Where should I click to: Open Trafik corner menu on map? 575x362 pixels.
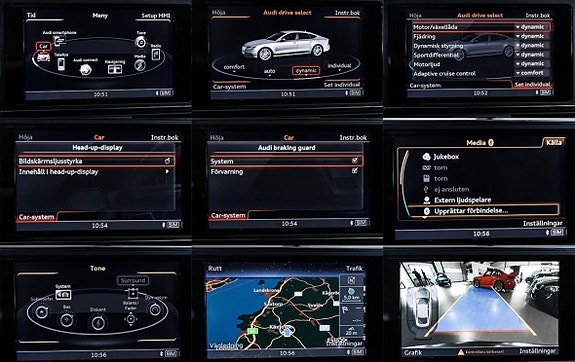coord(354,268)
